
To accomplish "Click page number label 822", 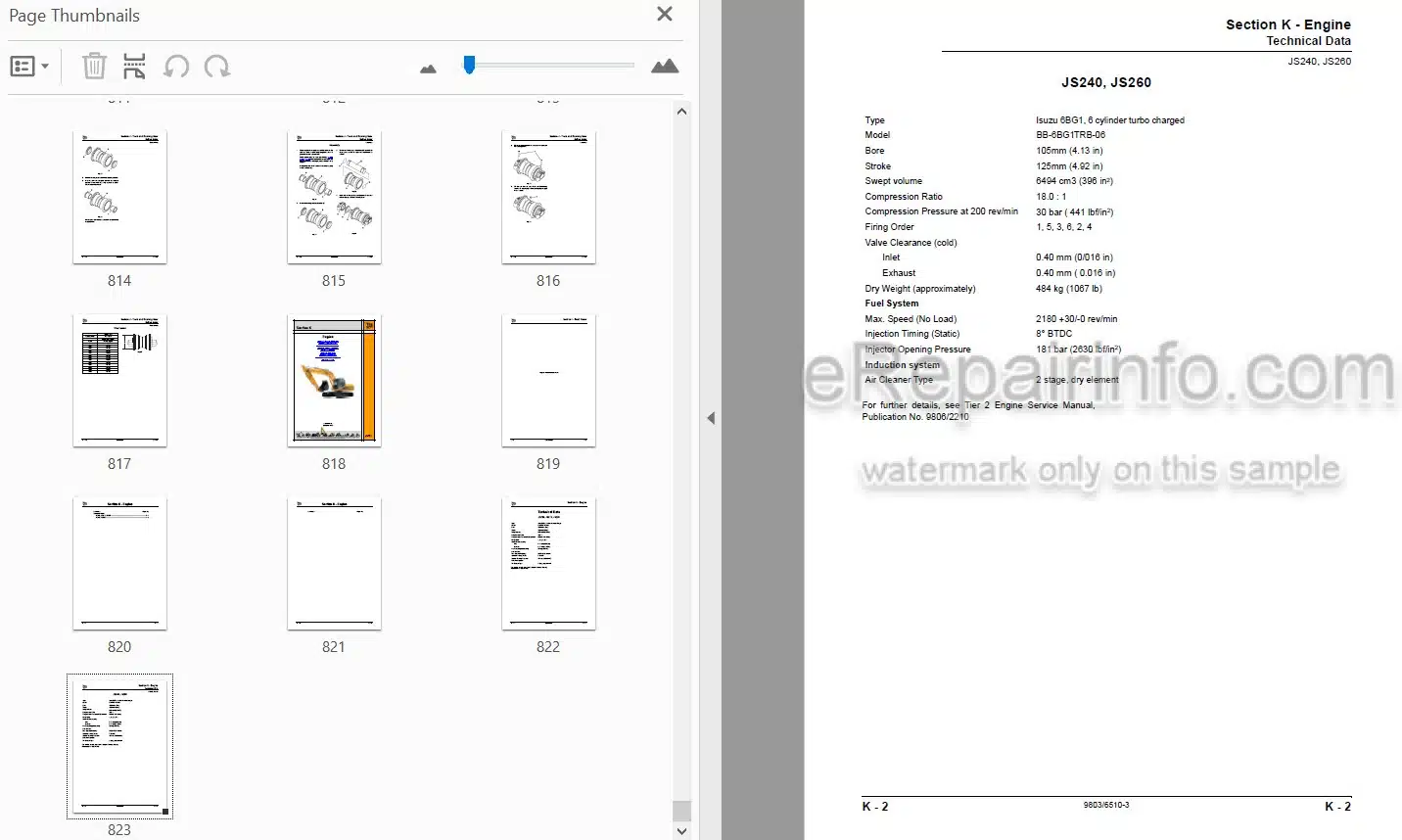I will point(548,647).
